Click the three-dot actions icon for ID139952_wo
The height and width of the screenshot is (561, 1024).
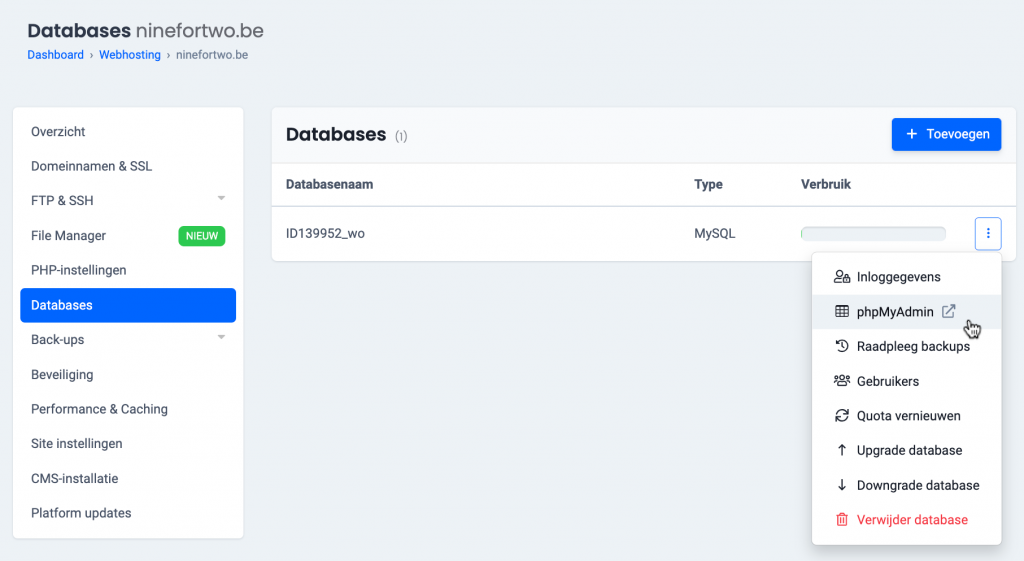987,234
